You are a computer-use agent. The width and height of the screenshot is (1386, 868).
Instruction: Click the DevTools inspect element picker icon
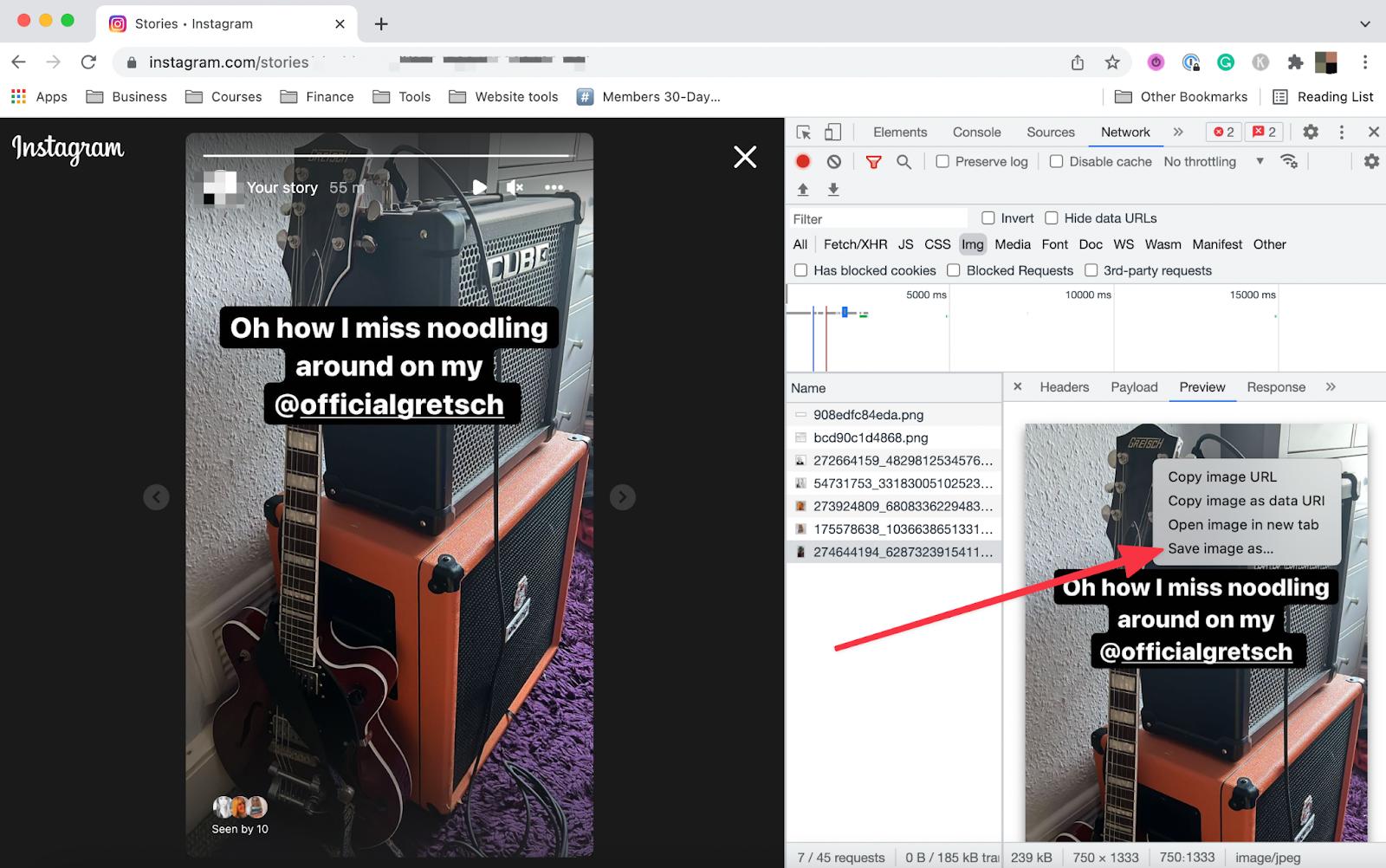click(x=804, y=133)
